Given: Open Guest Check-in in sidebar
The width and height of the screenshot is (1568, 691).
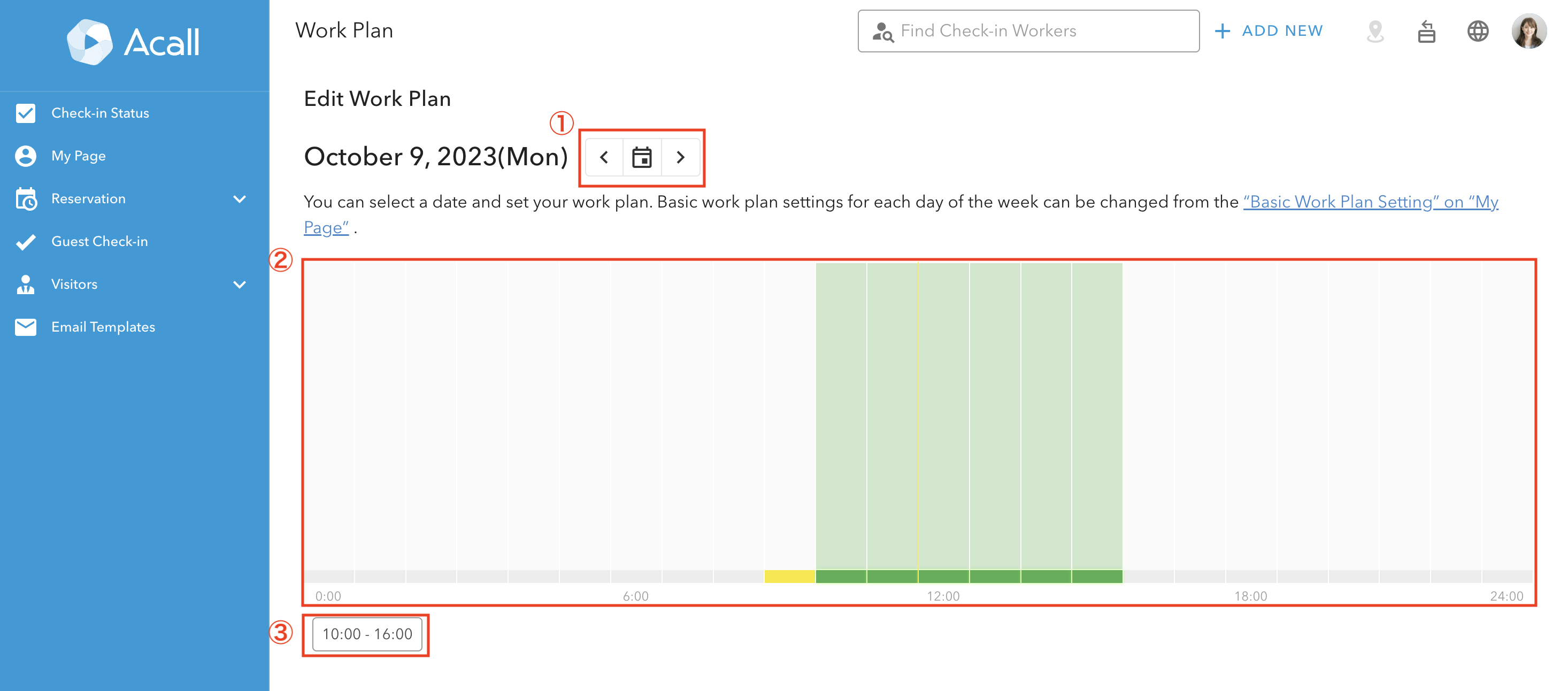Looking at the screenshot, I should (x=99, y=242).
